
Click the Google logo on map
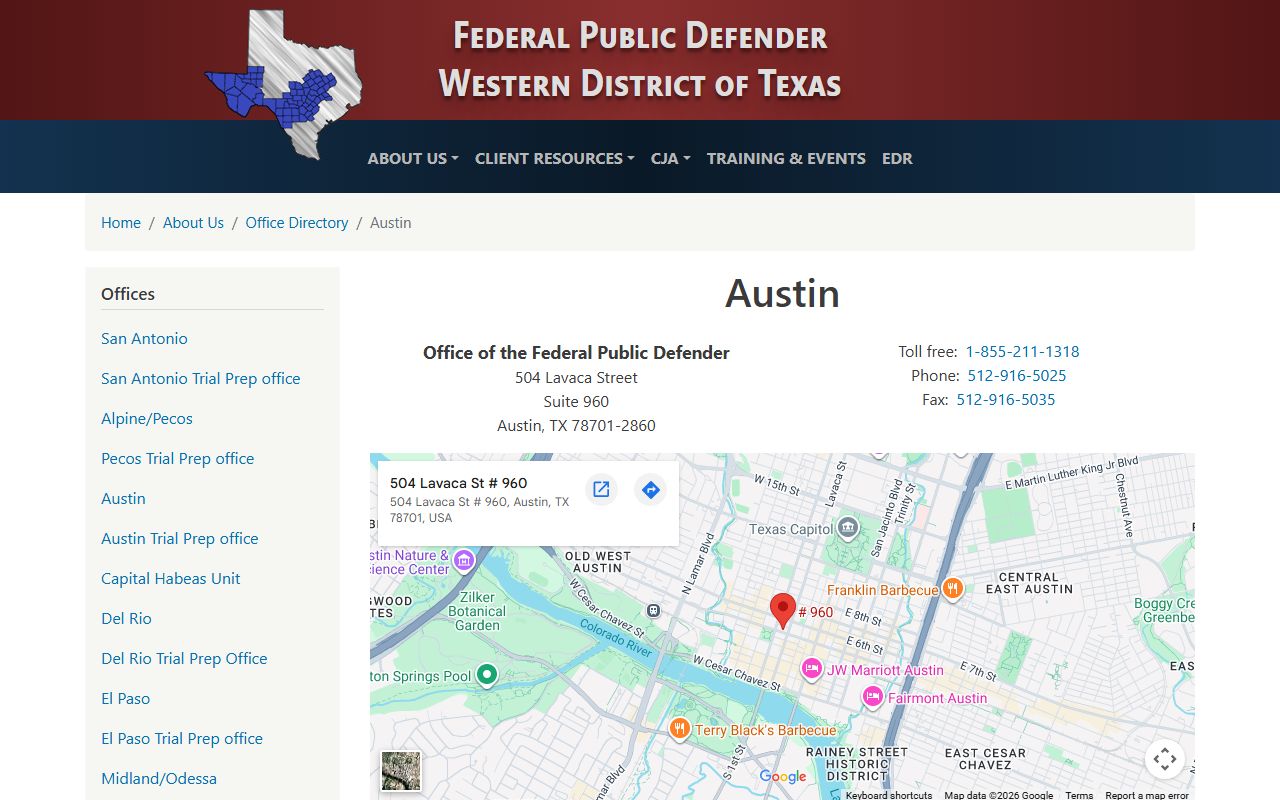(x=783, y=777)
